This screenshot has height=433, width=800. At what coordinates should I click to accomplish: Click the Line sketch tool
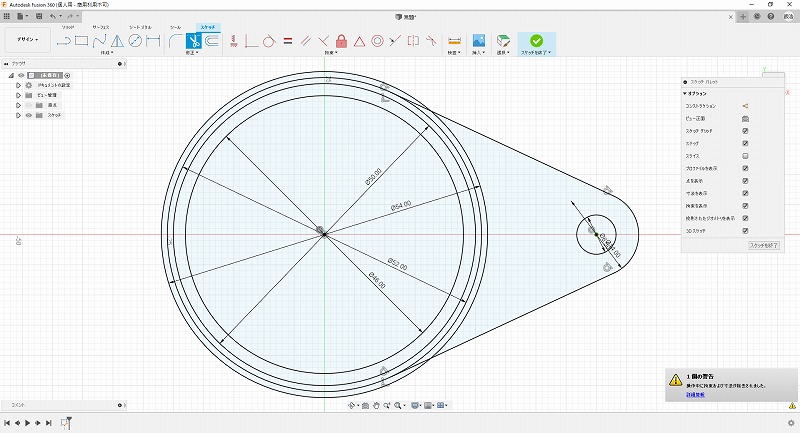coord(64,41)
